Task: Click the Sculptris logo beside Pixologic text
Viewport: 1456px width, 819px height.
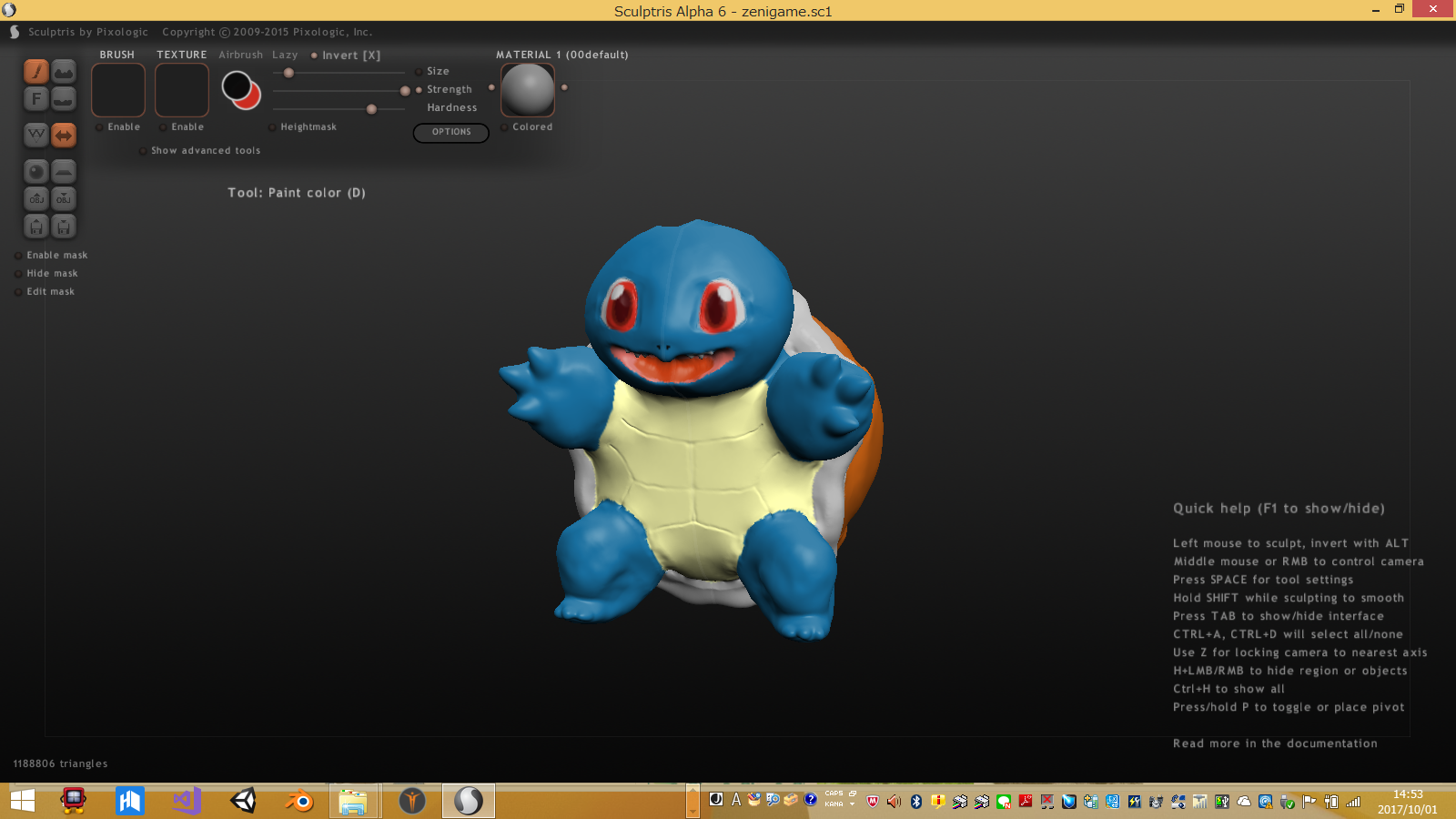Action: click(15, 32)
